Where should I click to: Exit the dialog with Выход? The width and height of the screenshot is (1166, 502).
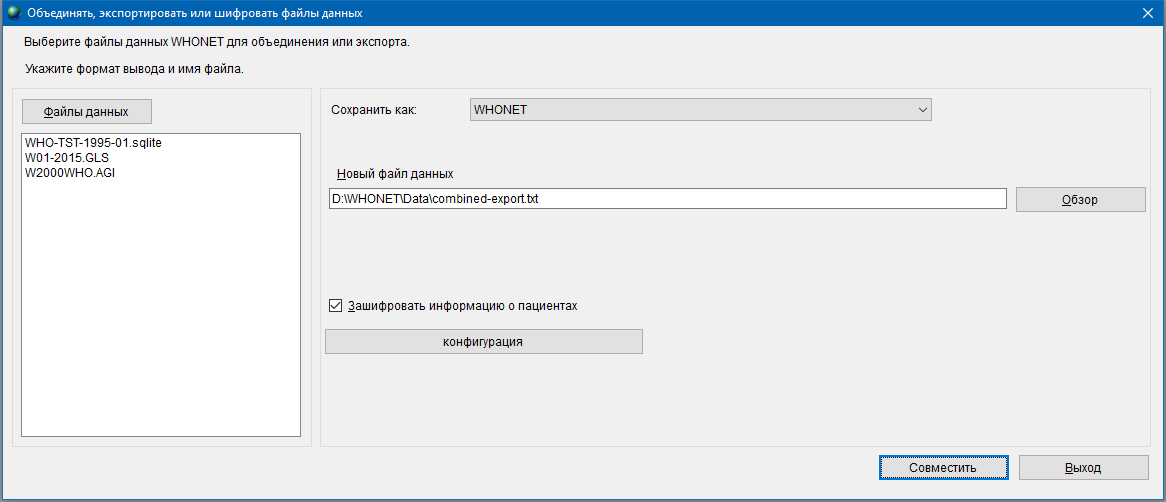point(1083,468)
